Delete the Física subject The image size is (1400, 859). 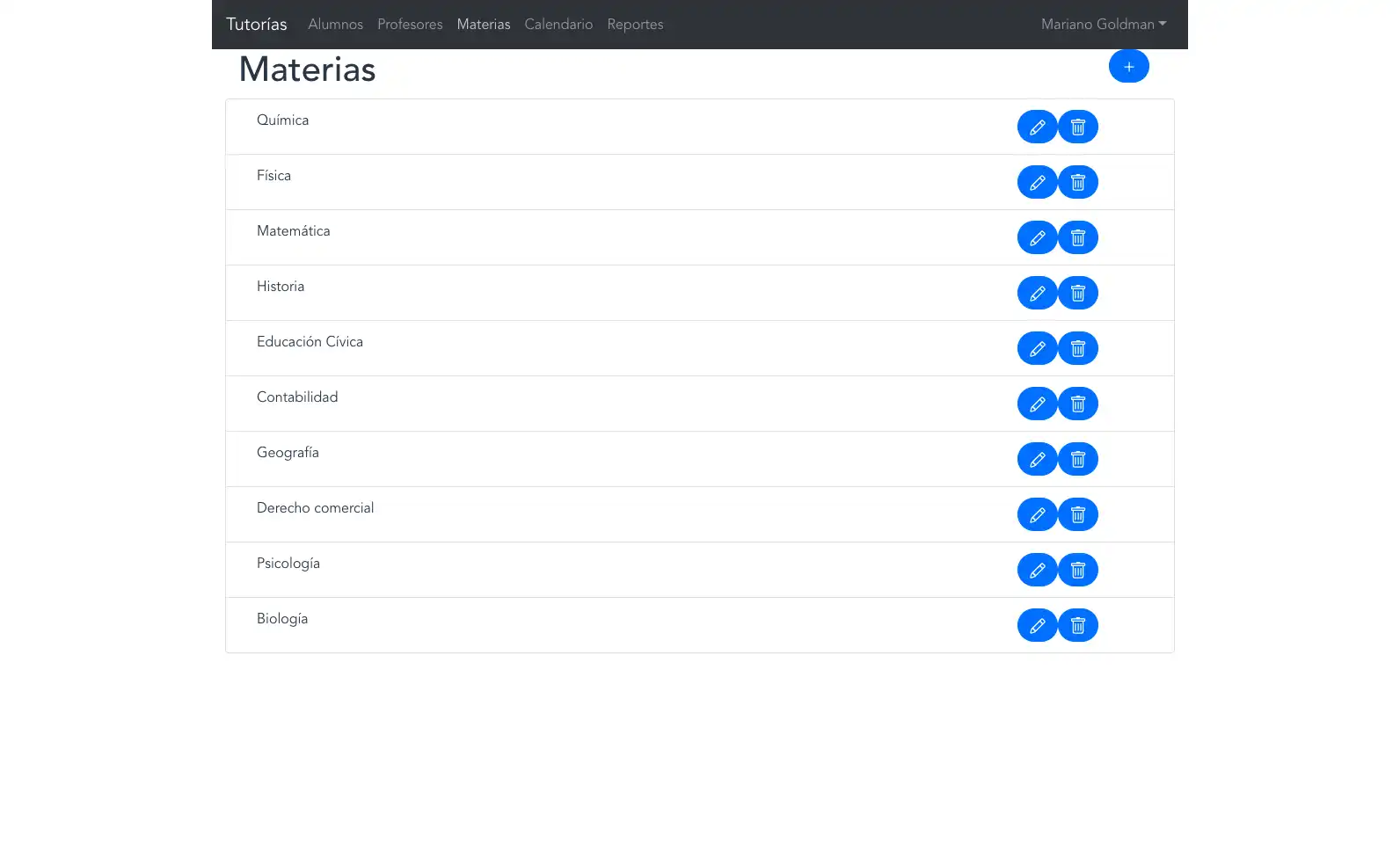(x=1077, y=183)
